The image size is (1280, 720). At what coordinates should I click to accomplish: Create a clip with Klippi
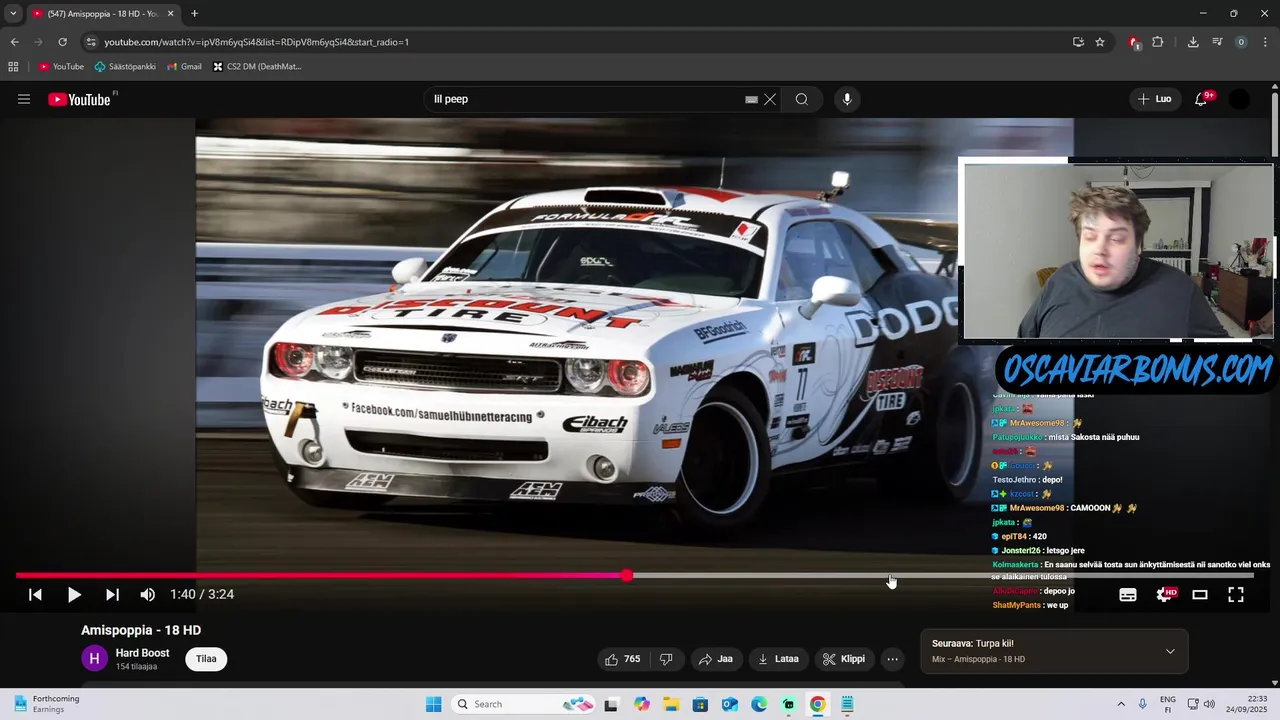click(x=844, y=659)
